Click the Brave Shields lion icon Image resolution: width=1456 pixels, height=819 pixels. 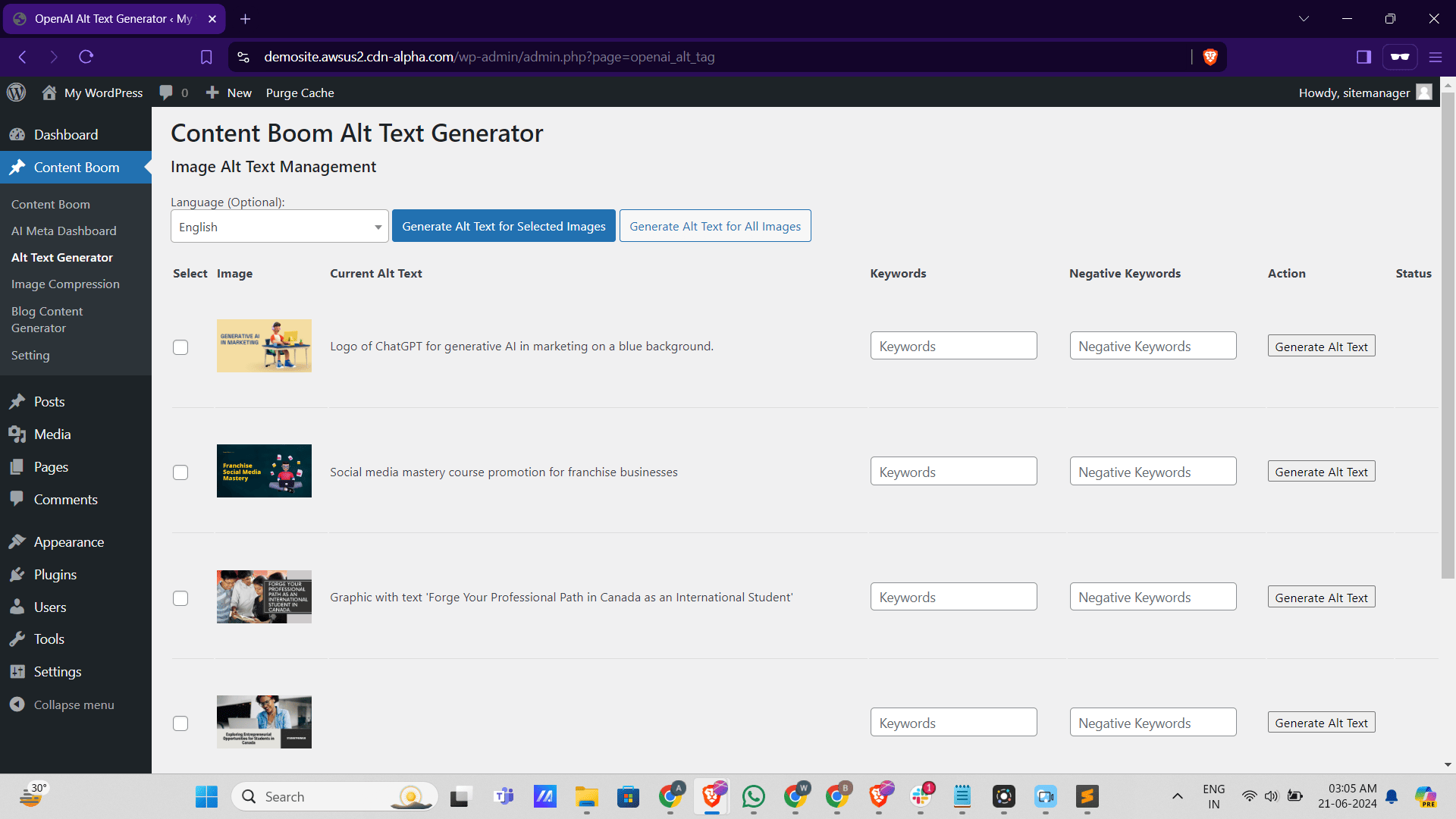click(x=1210, y=57)
